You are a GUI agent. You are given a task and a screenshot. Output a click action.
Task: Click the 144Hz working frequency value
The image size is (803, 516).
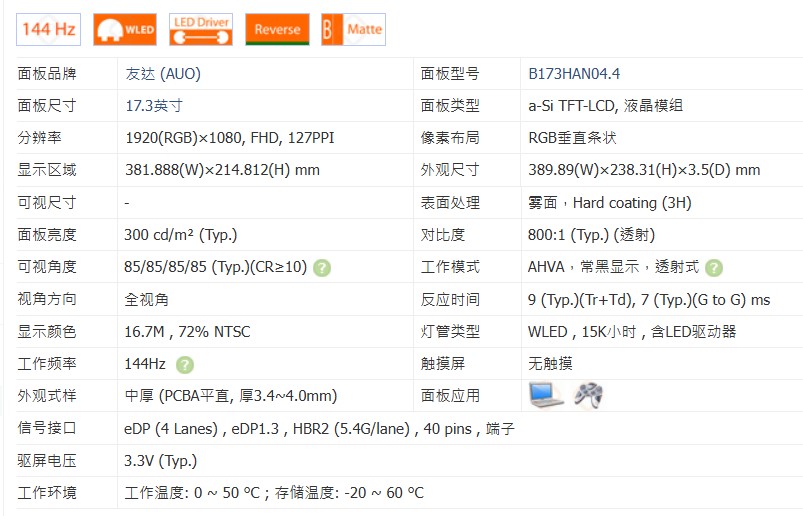[x=145, y=363]
